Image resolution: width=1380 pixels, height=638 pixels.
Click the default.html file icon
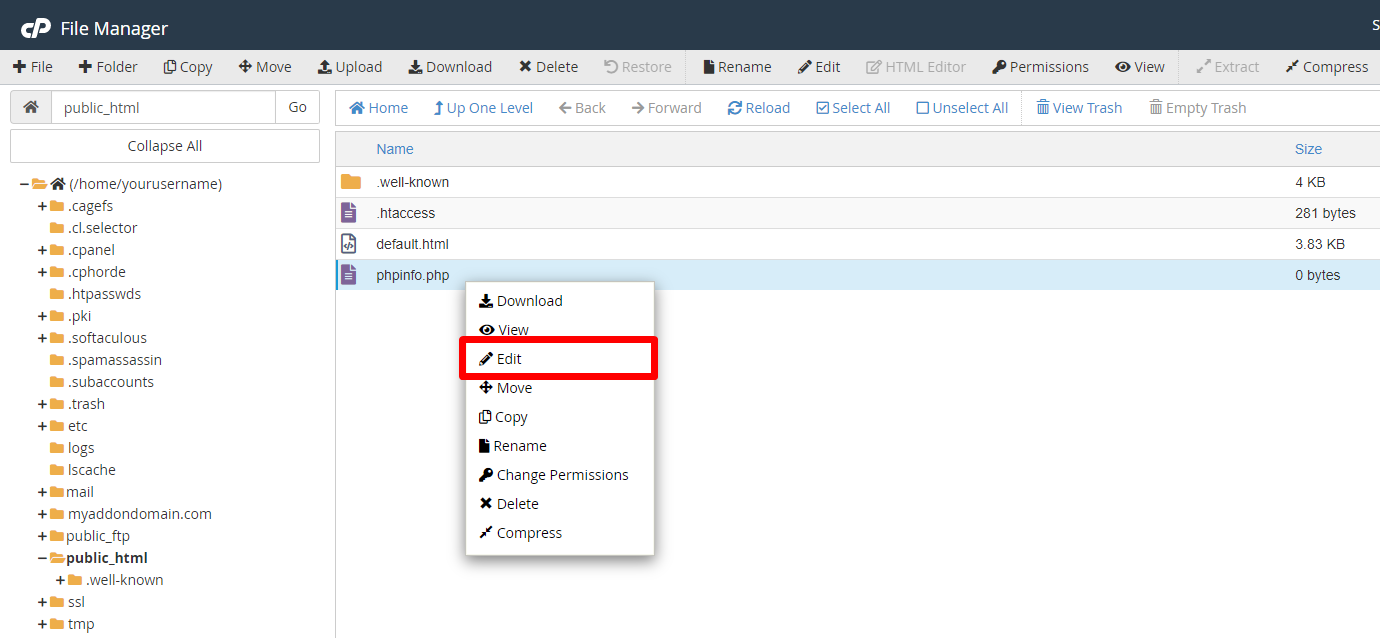point(349,243)
